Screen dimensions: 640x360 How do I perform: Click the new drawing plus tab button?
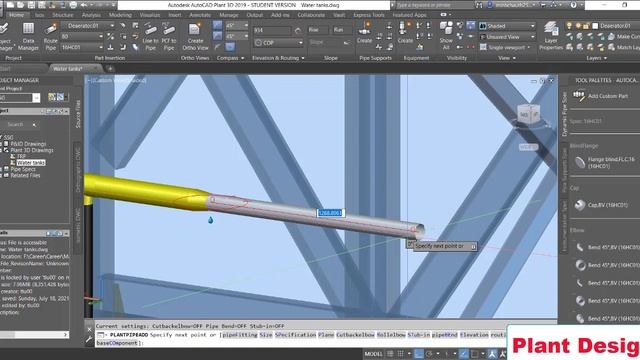point(109,69)
